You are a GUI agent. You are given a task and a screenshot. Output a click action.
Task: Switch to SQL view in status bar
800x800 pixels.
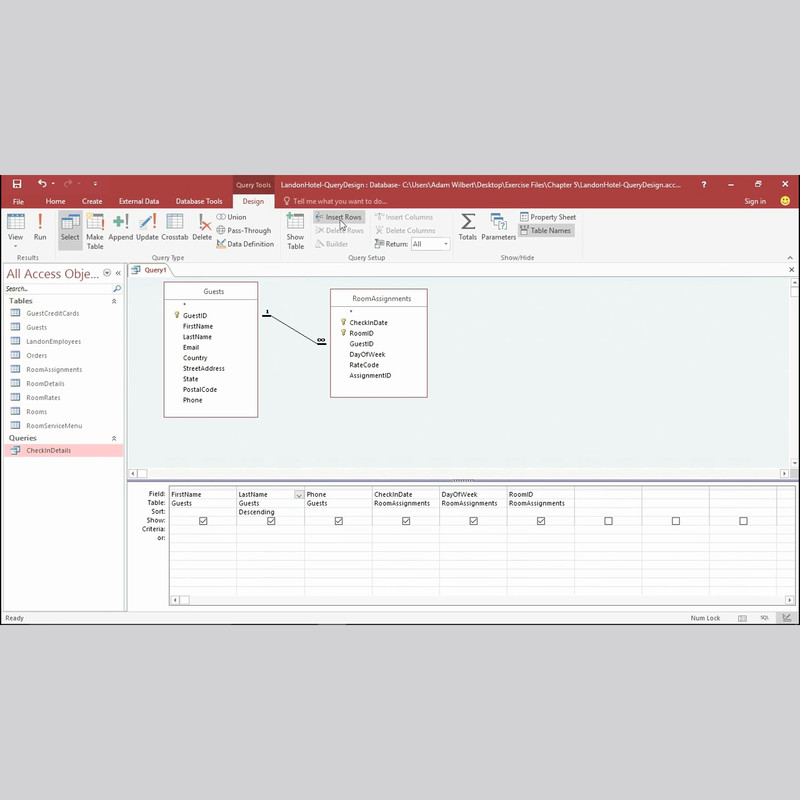click(x=764, y=618)
